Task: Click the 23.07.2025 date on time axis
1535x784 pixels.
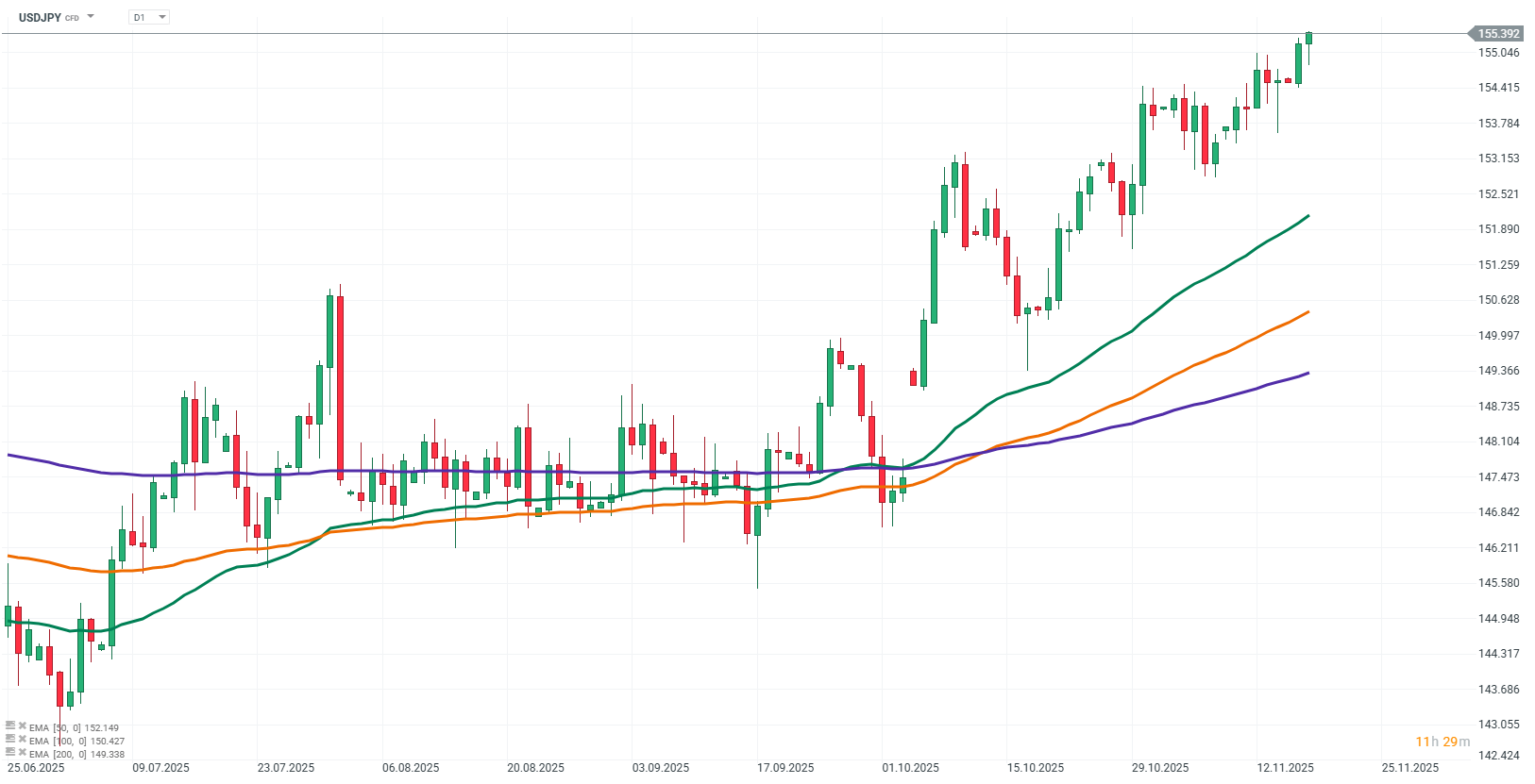Action: point(286,768)
